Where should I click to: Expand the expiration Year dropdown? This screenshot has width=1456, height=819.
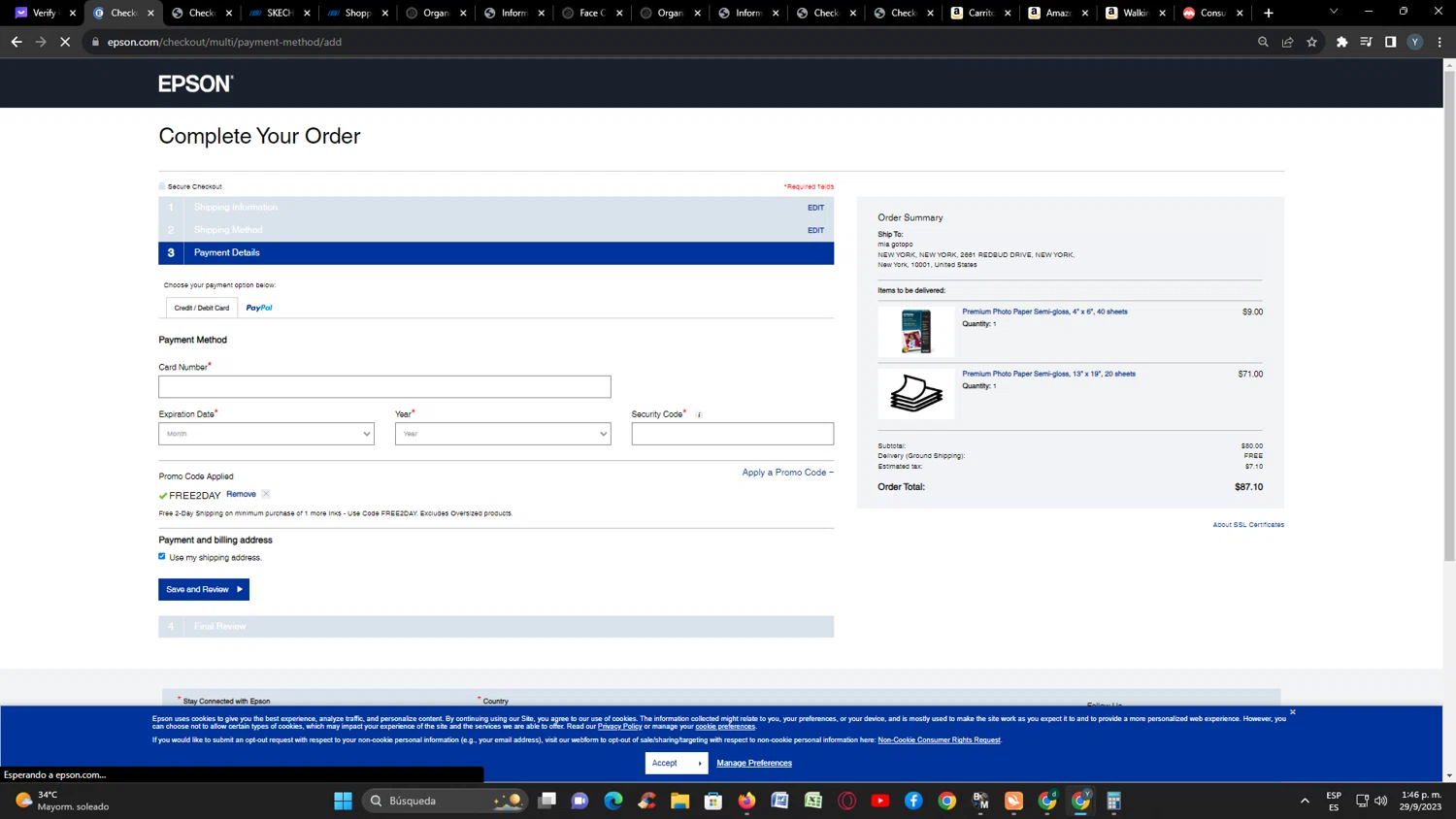click(x=502, y=434)
